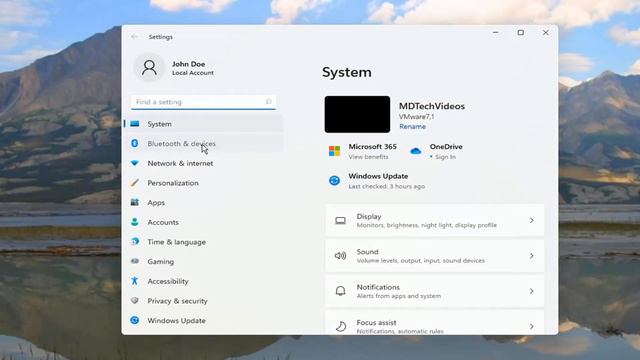The image size is (640, 360).
Task: Click the Apps icon in sidebar
Action: tap(135, 202)
